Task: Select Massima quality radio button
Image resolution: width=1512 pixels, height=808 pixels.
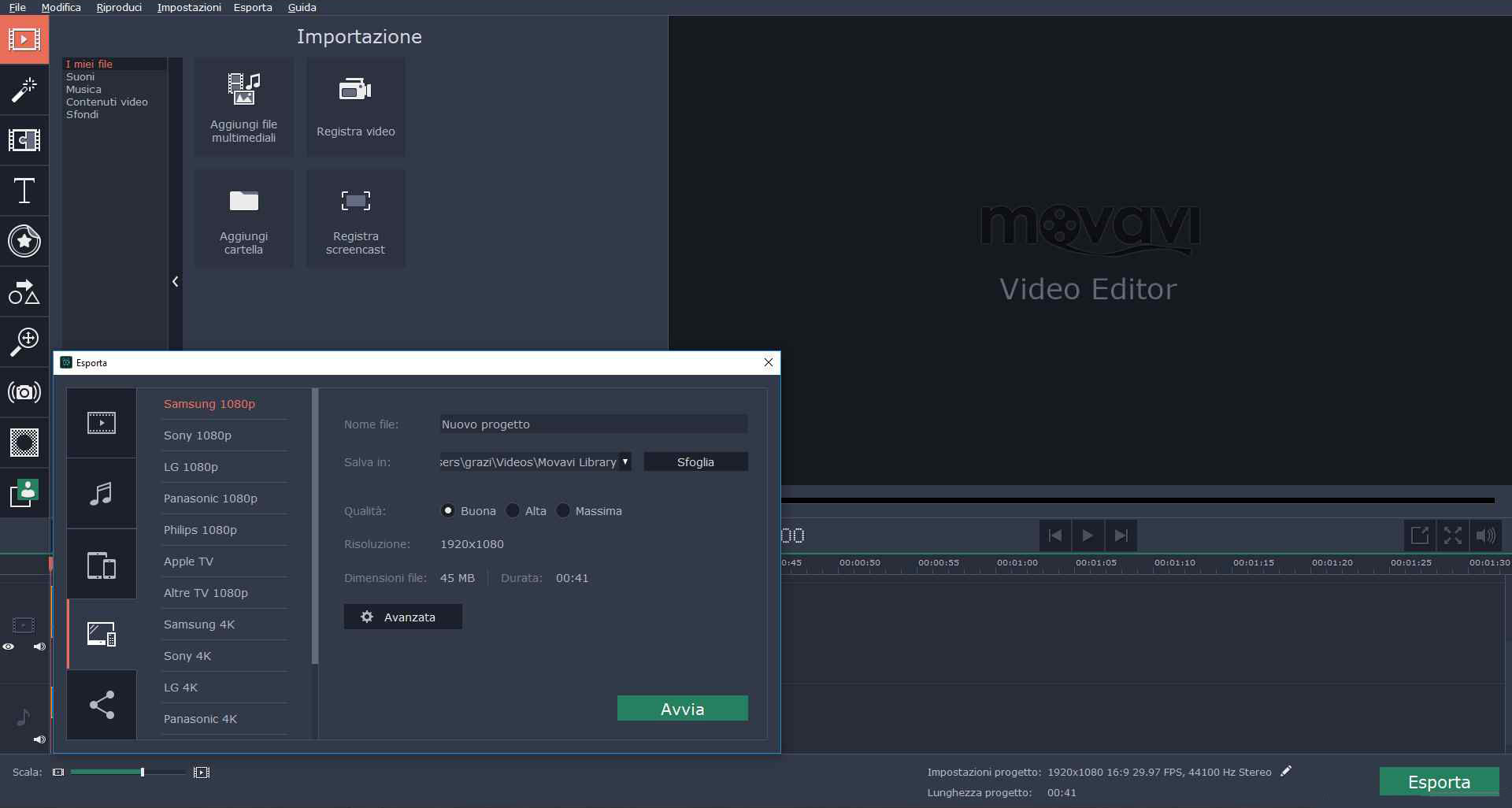Action: (563, 511)
